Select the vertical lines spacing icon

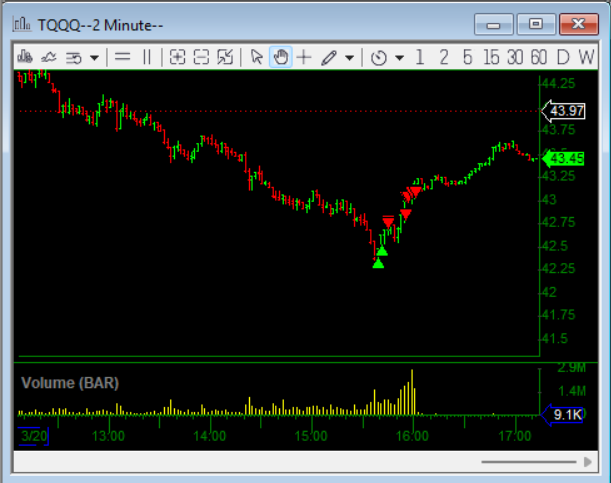[147, 57]
